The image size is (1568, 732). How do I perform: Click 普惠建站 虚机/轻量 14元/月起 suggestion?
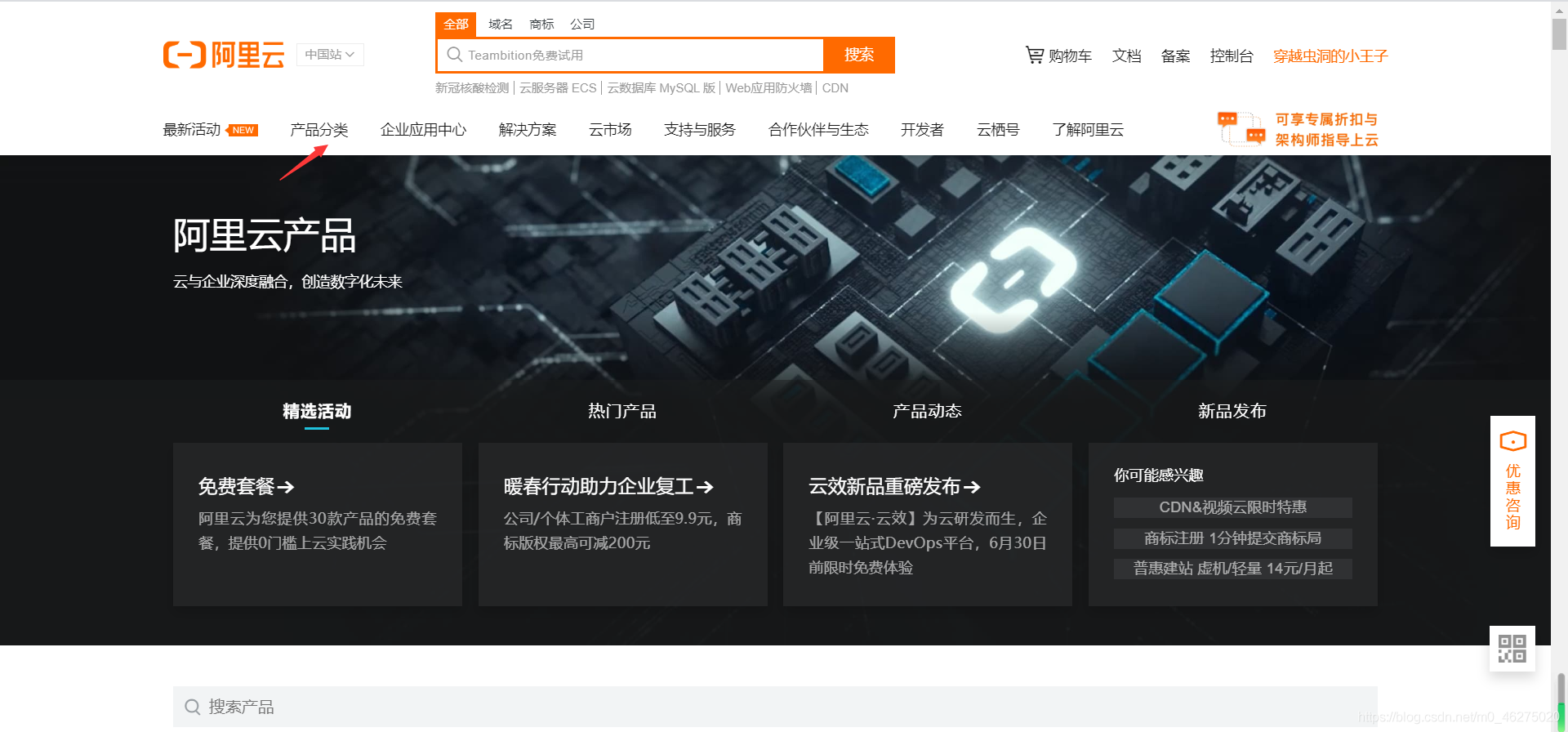(1233, 569)
